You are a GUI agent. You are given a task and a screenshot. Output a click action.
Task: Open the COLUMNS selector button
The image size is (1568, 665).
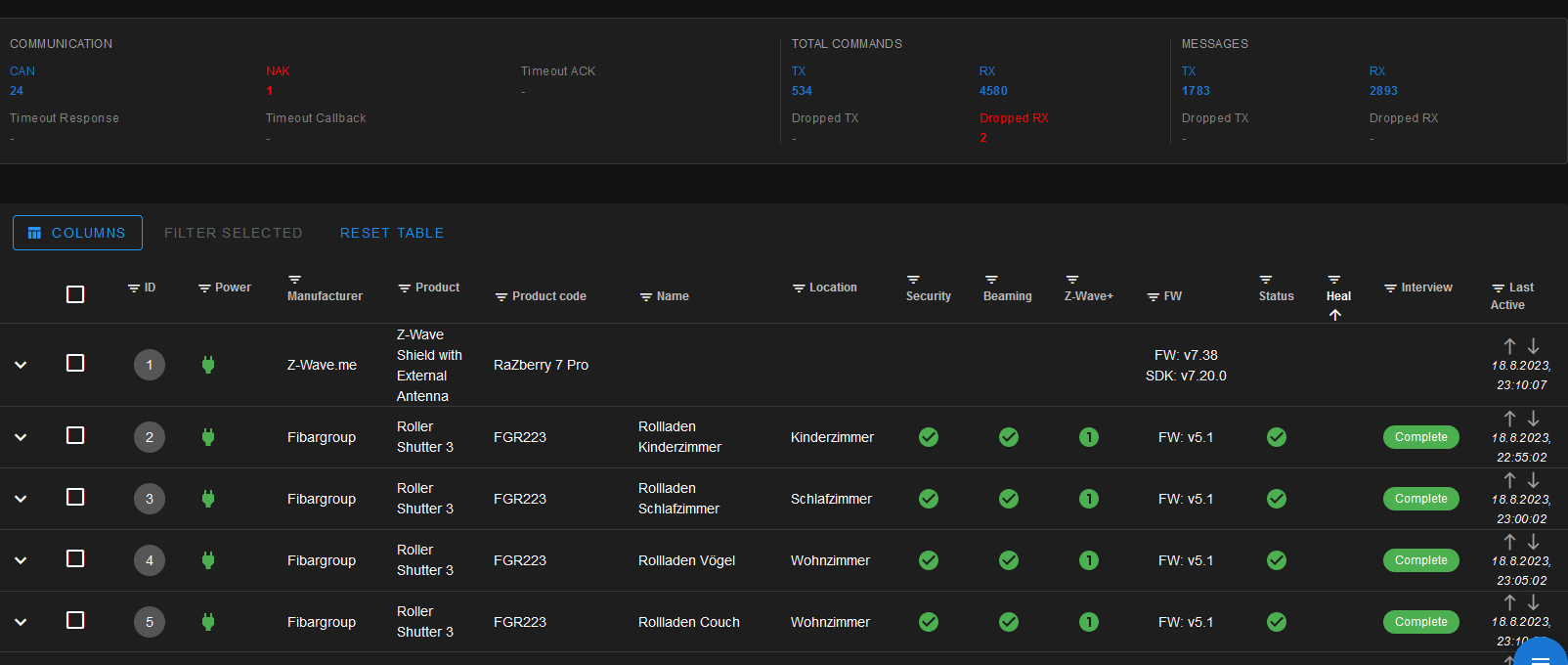77,233
